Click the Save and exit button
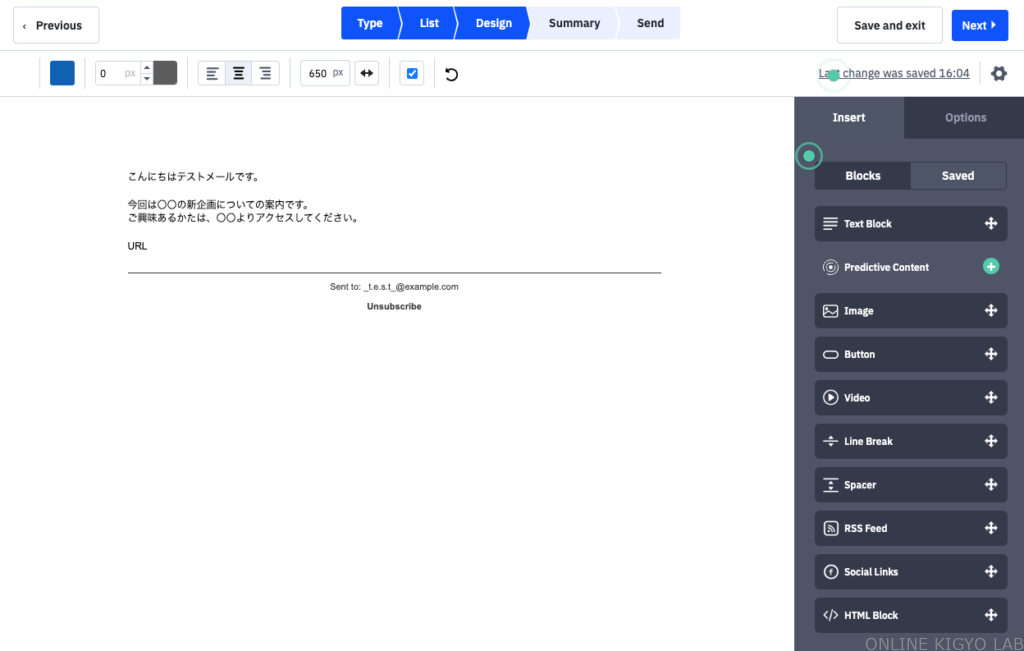This screenshot has width=1024, height=651. coord(889,26)
